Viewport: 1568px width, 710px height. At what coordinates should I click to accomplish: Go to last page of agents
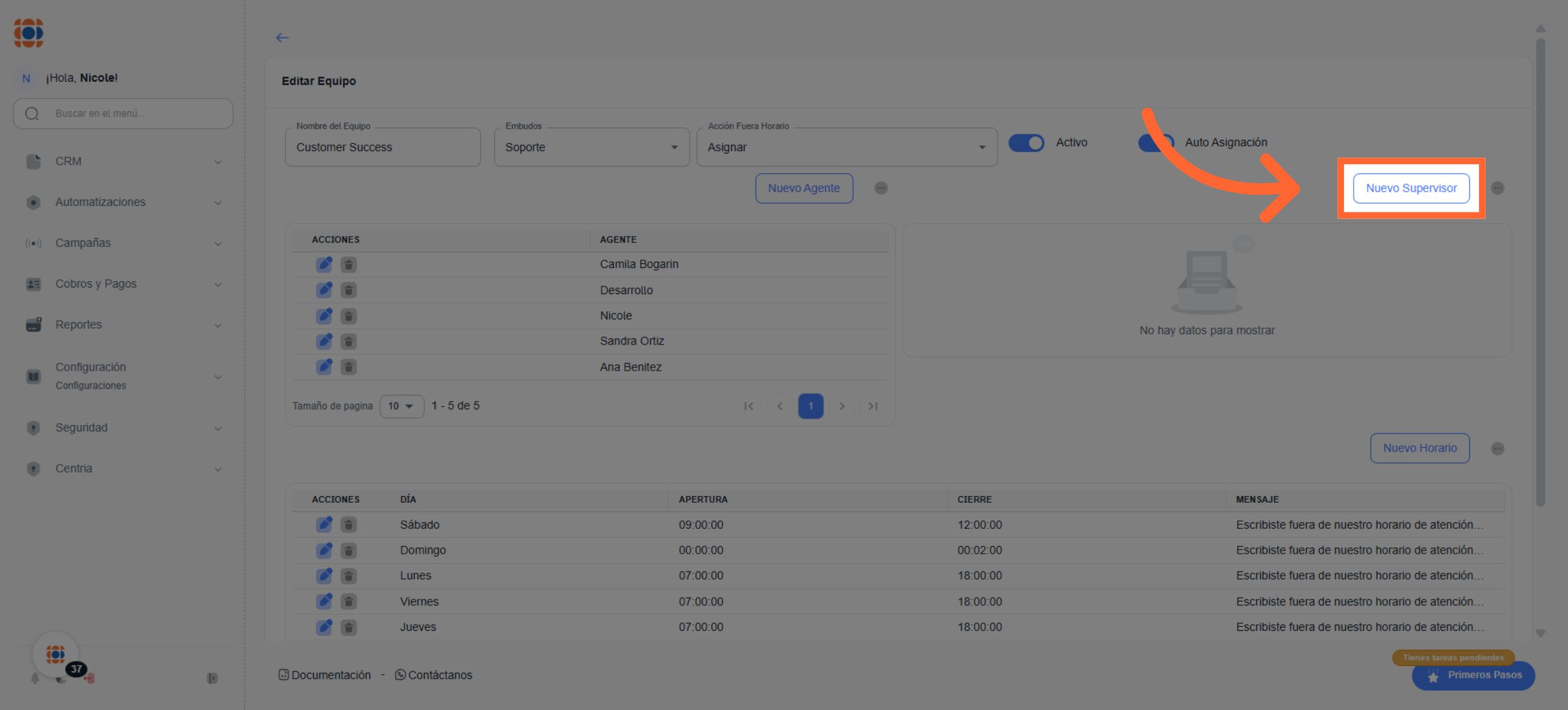pyautogui.click(x=873, y=406)
